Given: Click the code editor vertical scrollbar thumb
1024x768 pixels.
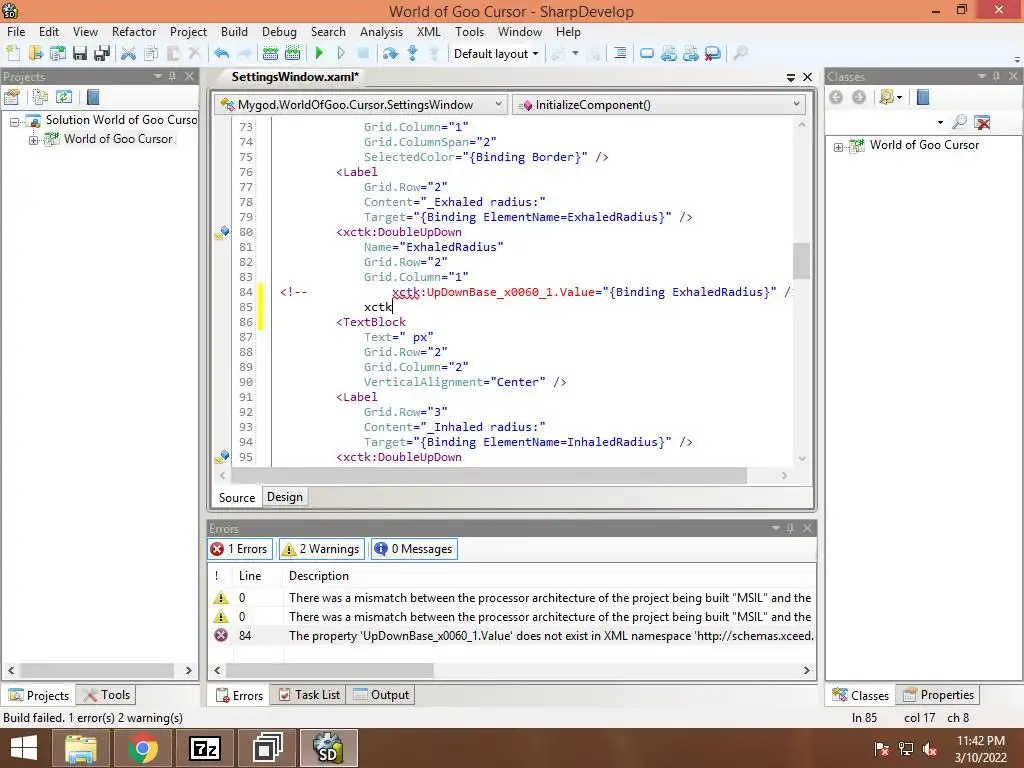Looking at the screenshot, I should tap(801, 261).
